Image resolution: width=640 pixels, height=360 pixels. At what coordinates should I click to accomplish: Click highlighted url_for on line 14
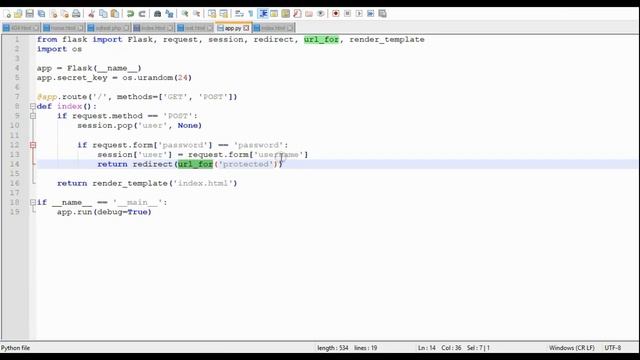tap(196, 164)
